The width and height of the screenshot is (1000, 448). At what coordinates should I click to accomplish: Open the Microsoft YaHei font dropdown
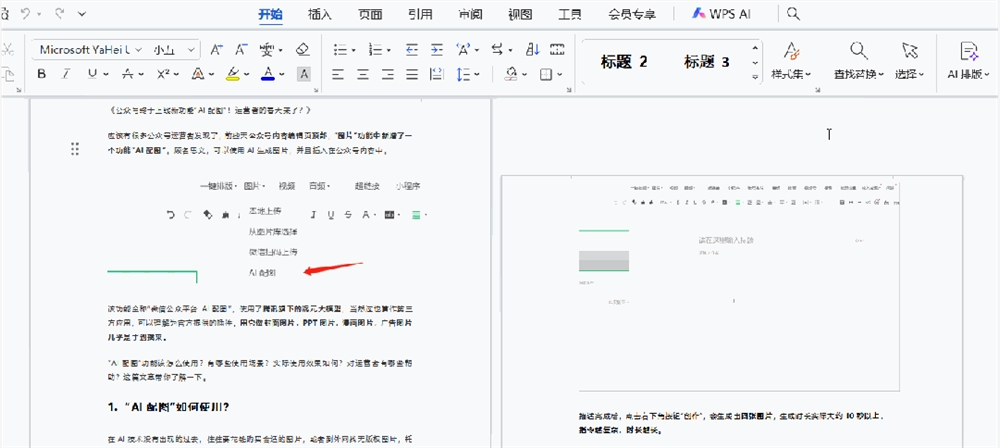(x=138, y=50)
